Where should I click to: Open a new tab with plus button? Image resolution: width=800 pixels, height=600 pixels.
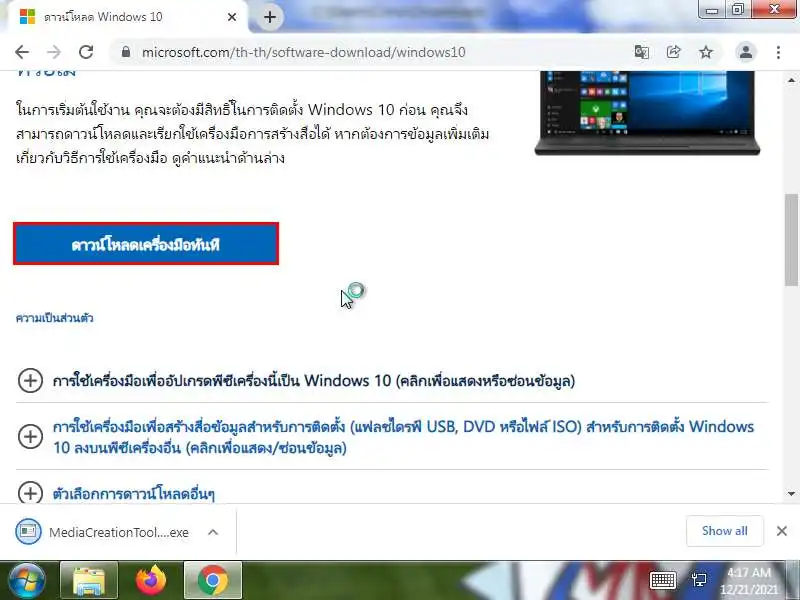(270, 17)
